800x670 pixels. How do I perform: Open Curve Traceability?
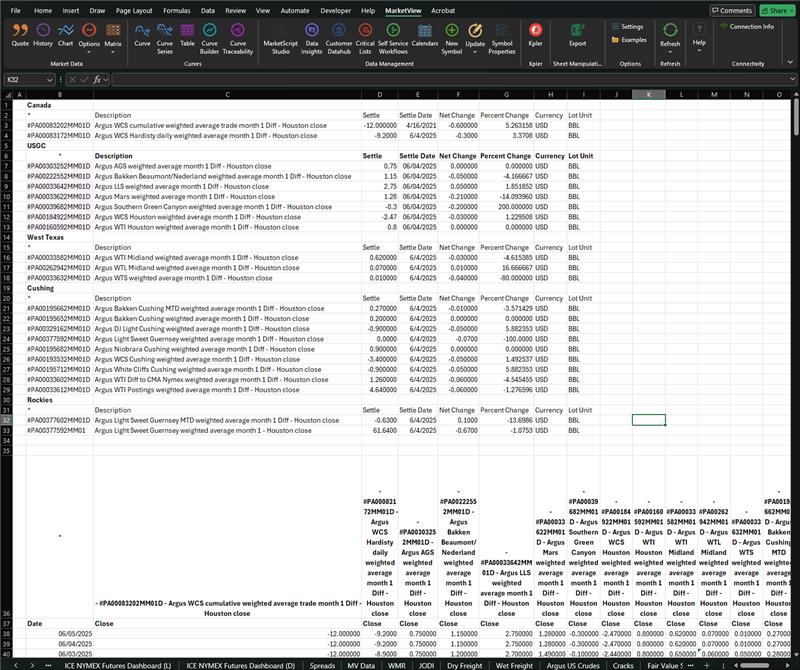[238, 39]
